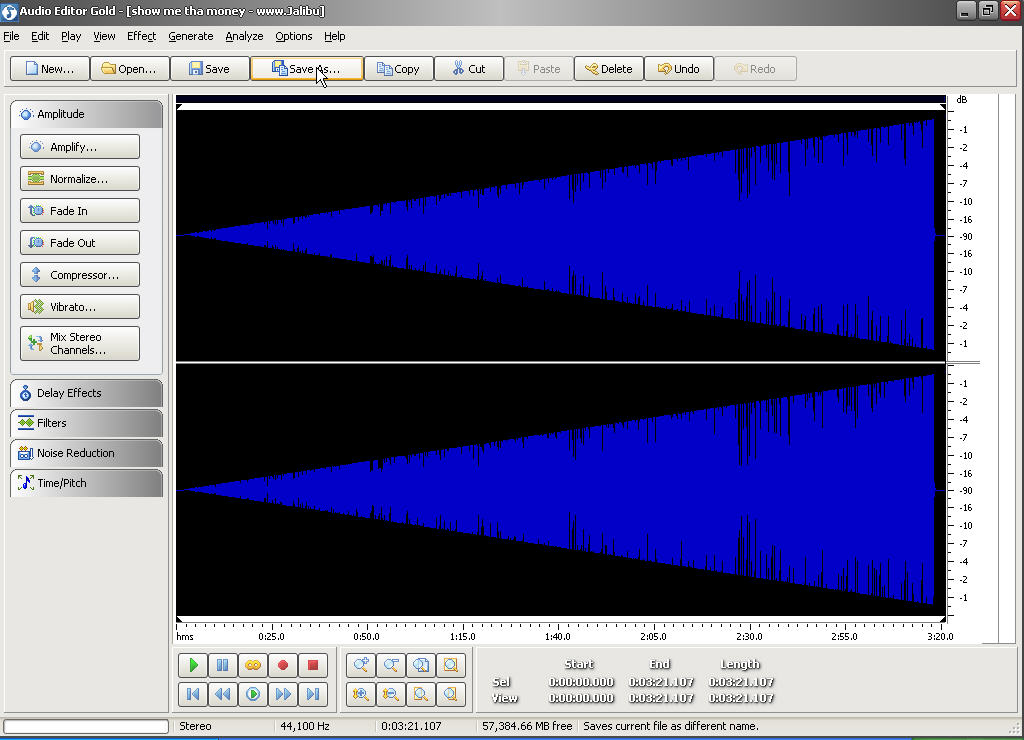The height and width of the screenshot is (740, 1024).
Task: Expand the Delay Effects section
Action: click(x=86, y=393)
